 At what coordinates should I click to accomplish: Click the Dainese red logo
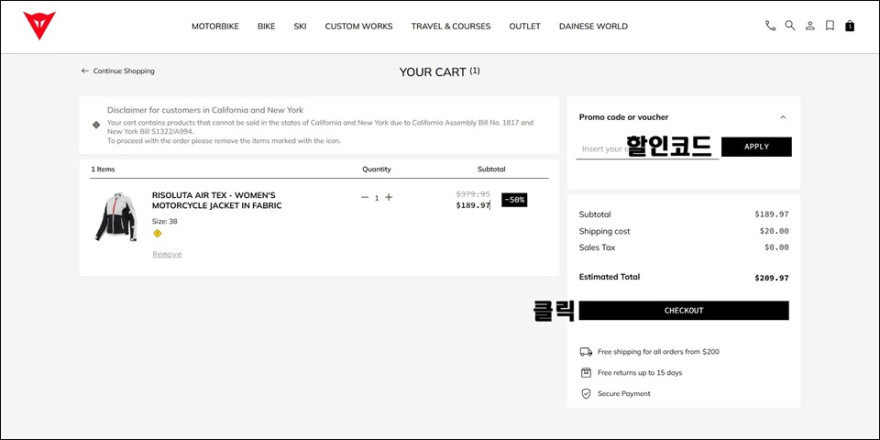pyautogui.click(x=39, y=25)
